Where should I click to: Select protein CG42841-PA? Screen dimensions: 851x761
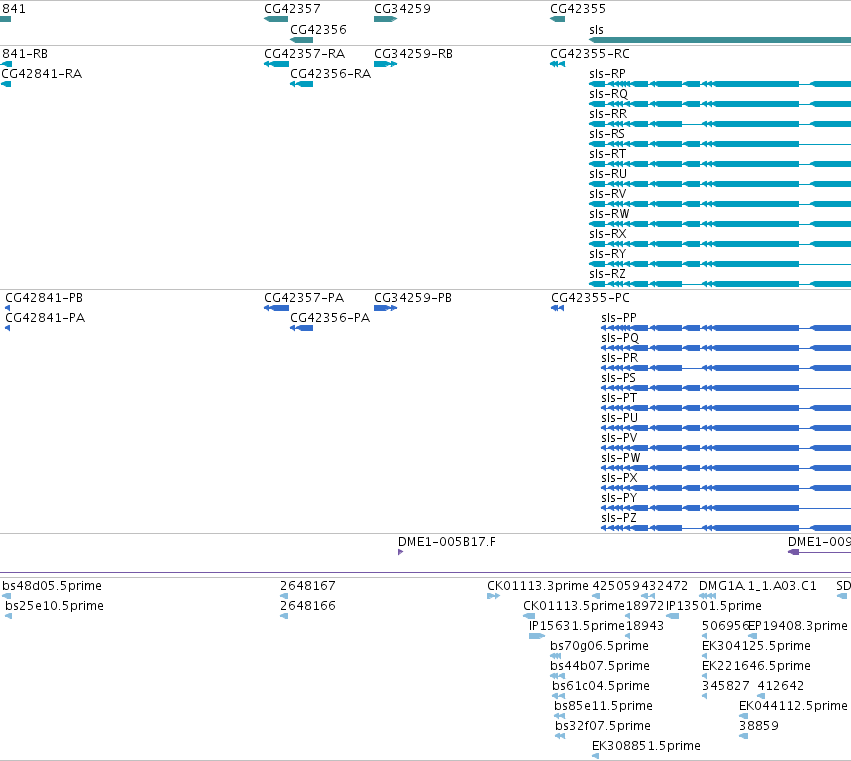(45, 318)
